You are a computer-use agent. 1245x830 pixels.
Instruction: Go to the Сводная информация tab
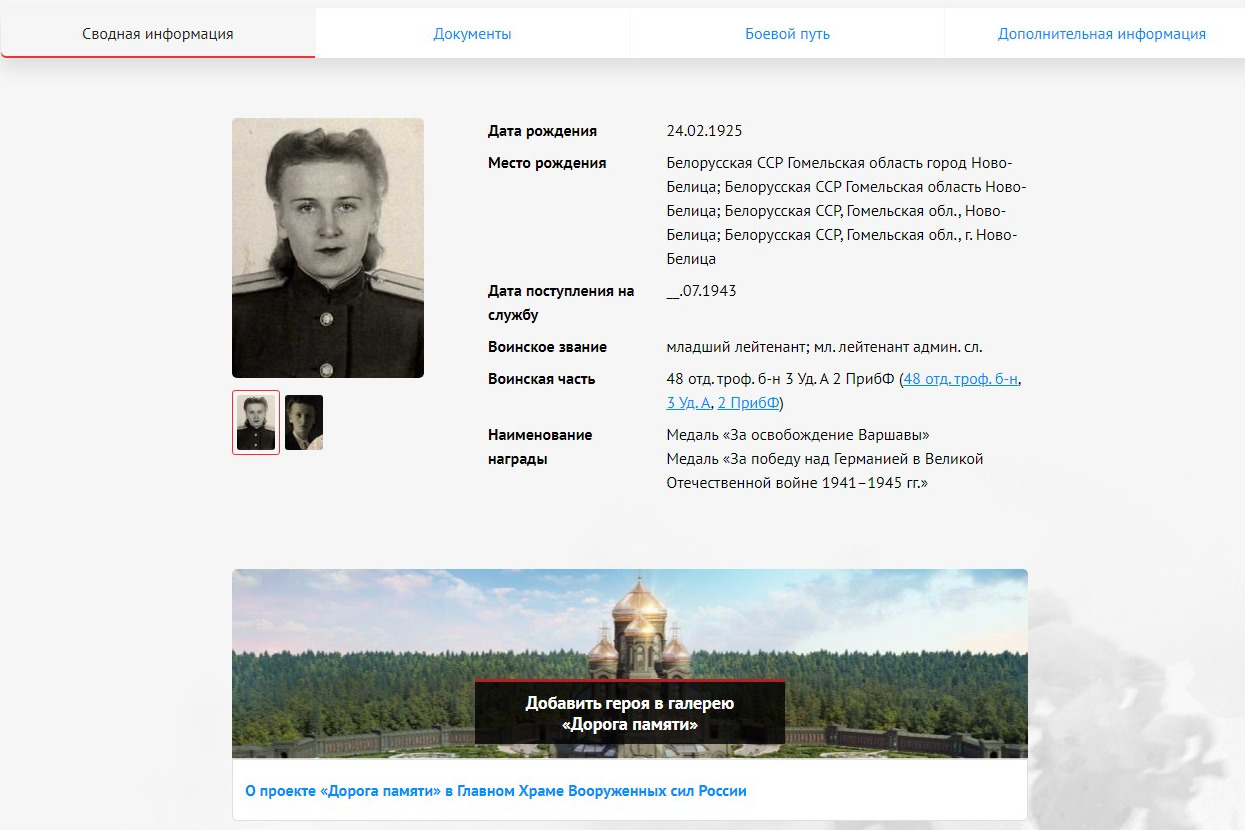pyautogui.click(x=158, y=34)
